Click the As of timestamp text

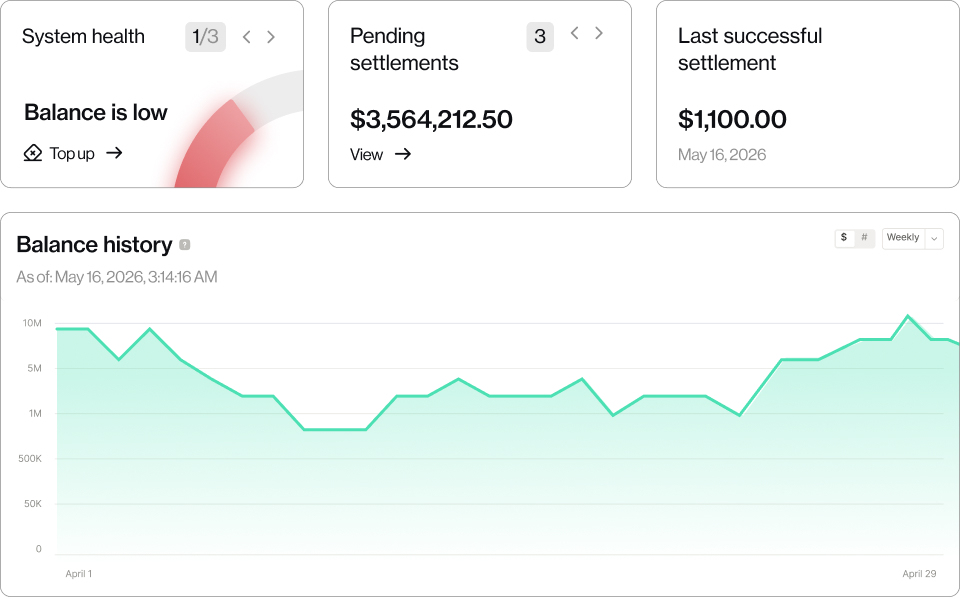pyautogui.click(x=117, y=277)
